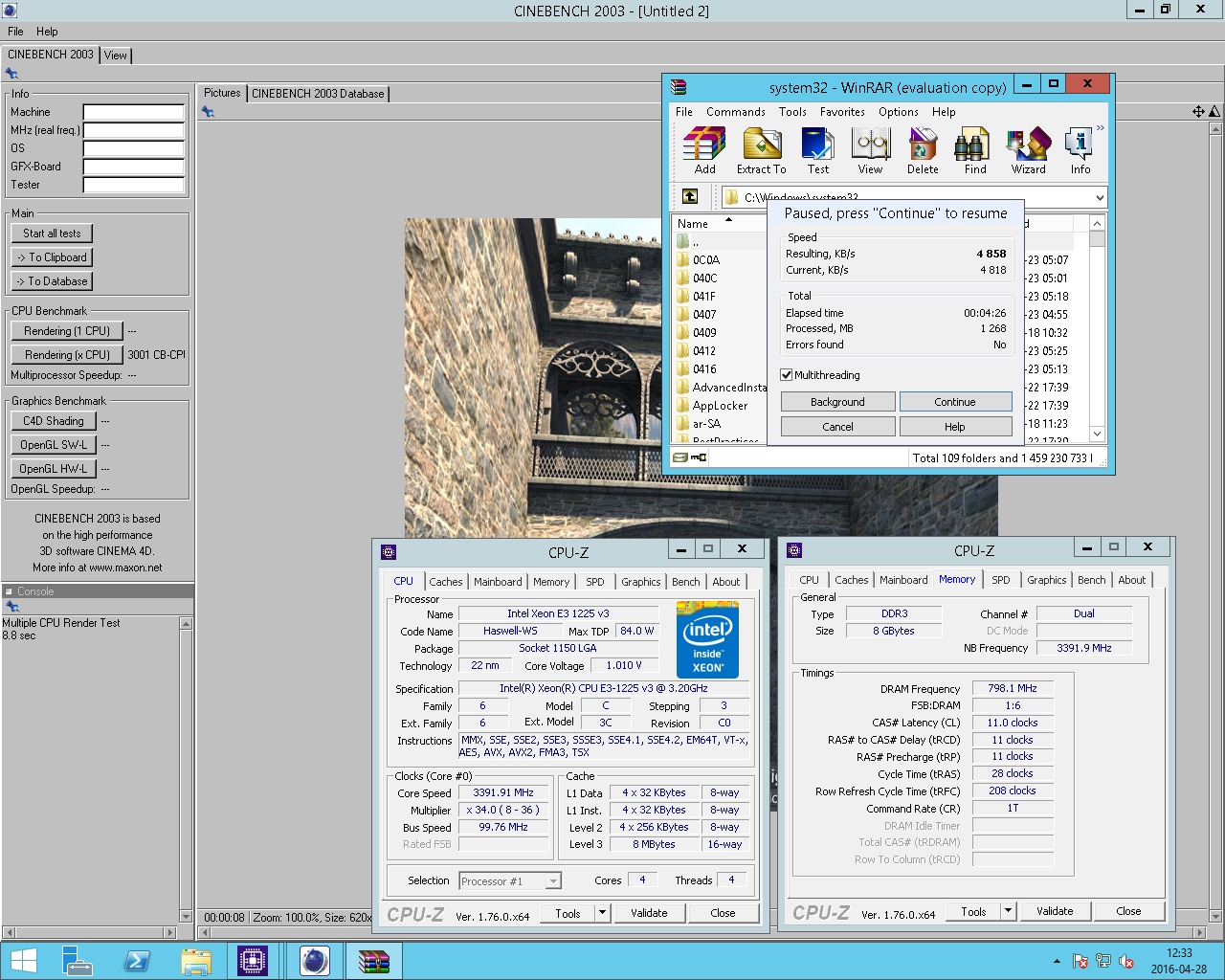Viewport: 1225px width, 980px height.
Task: Click Close in right CPU-Z window
Action: (x=1128, y=911)
